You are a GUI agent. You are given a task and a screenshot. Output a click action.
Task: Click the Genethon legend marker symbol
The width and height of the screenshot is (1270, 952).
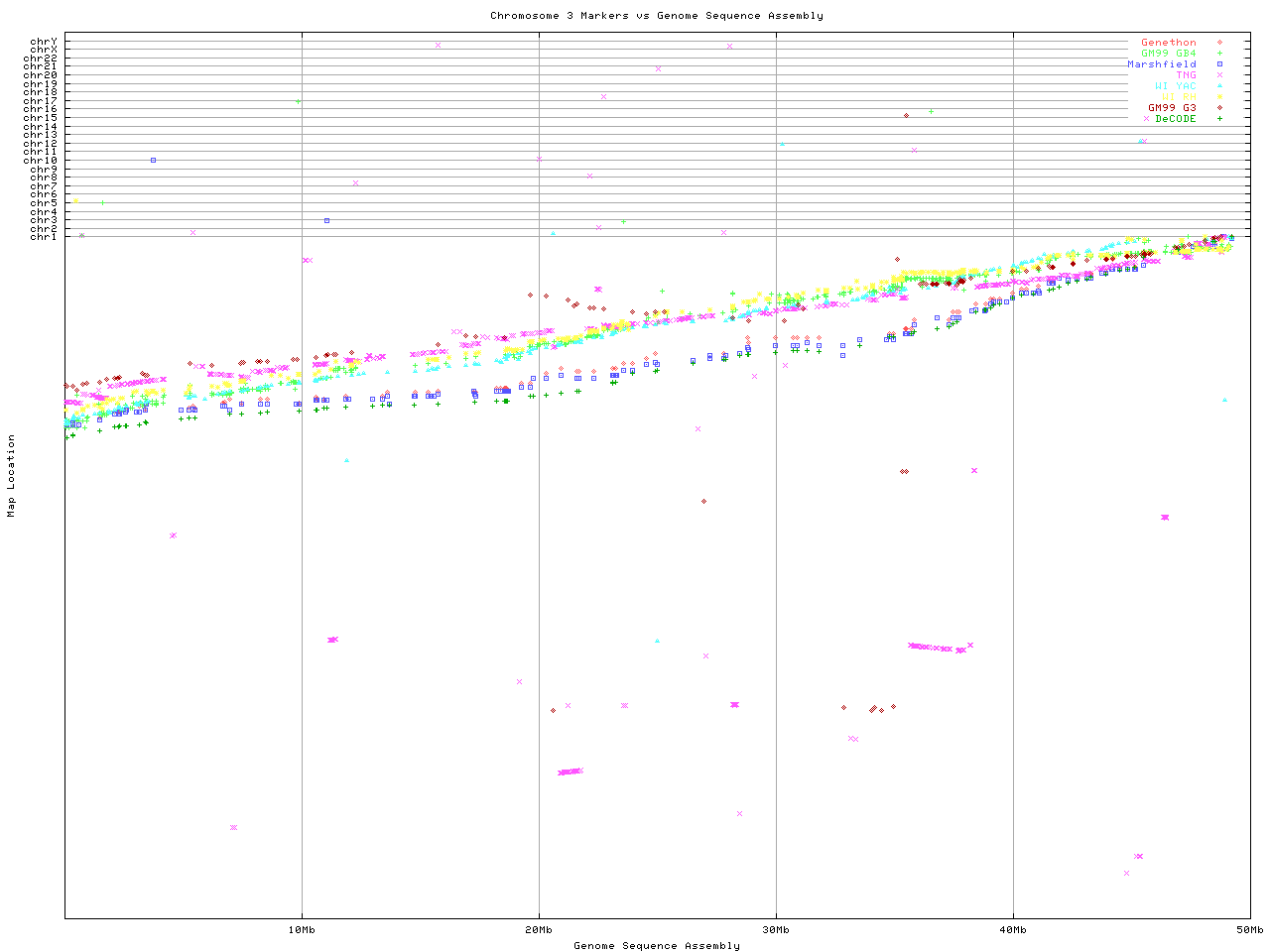[x=1219, y=43]
